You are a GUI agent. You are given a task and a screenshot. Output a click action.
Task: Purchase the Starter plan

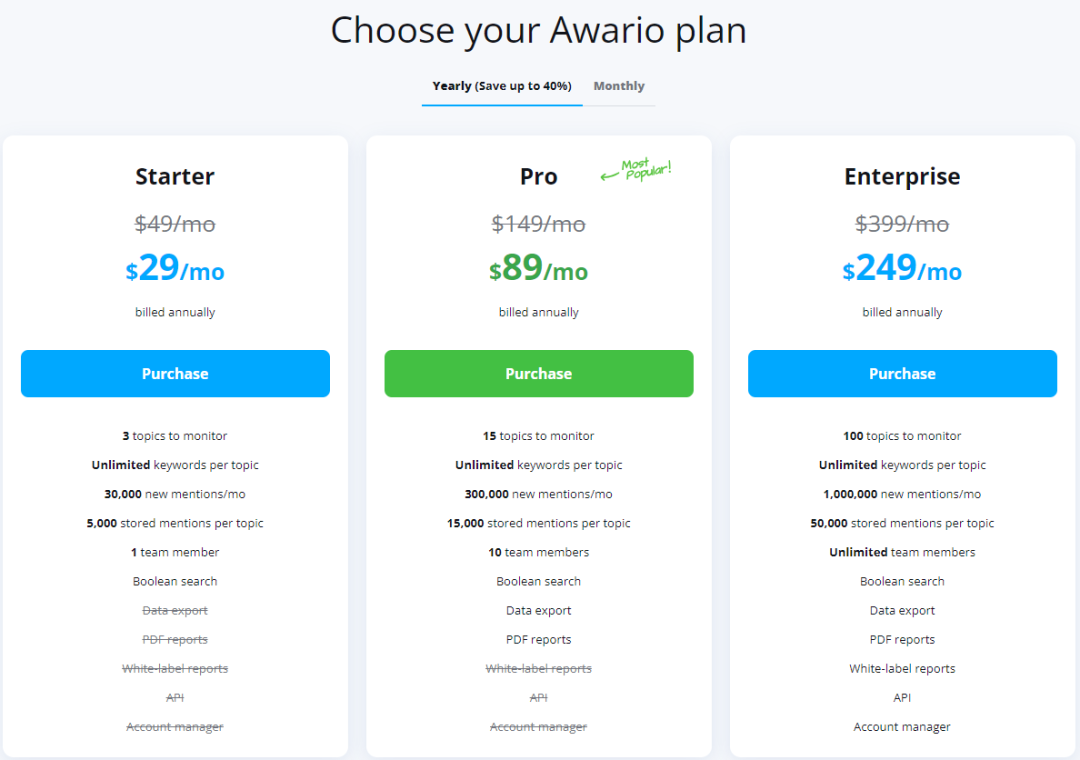pyautogui.click(x=175, y=373)
